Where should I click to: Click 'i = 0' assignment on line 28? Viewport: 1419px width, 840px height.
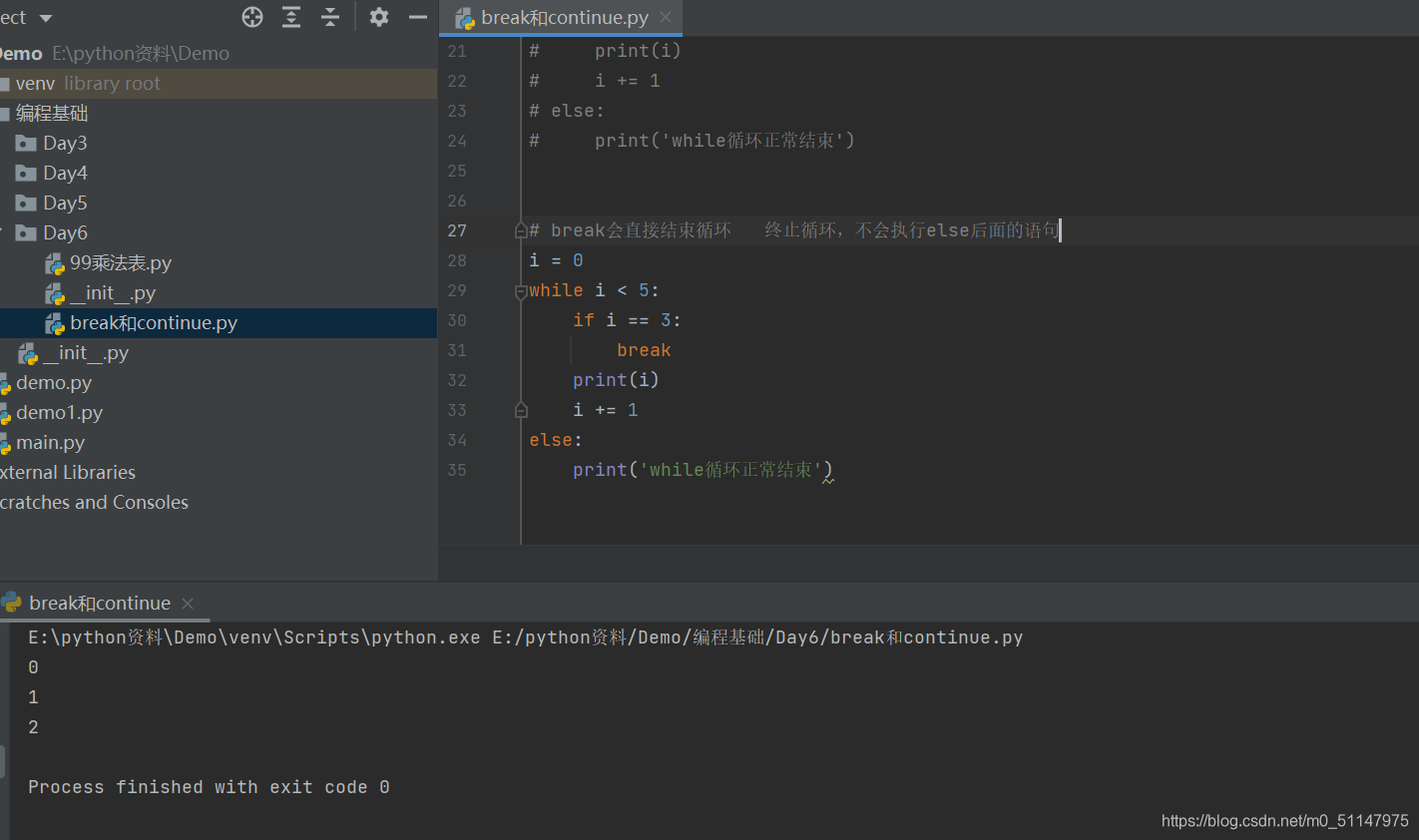pyautogui.click(x=556, y=260)
